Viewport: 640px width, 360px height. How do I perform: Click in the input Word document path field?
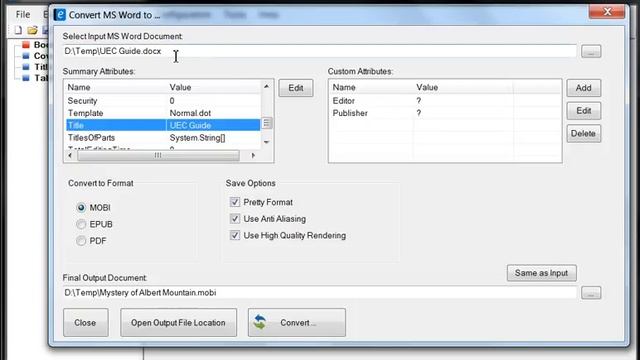point(320,51)
